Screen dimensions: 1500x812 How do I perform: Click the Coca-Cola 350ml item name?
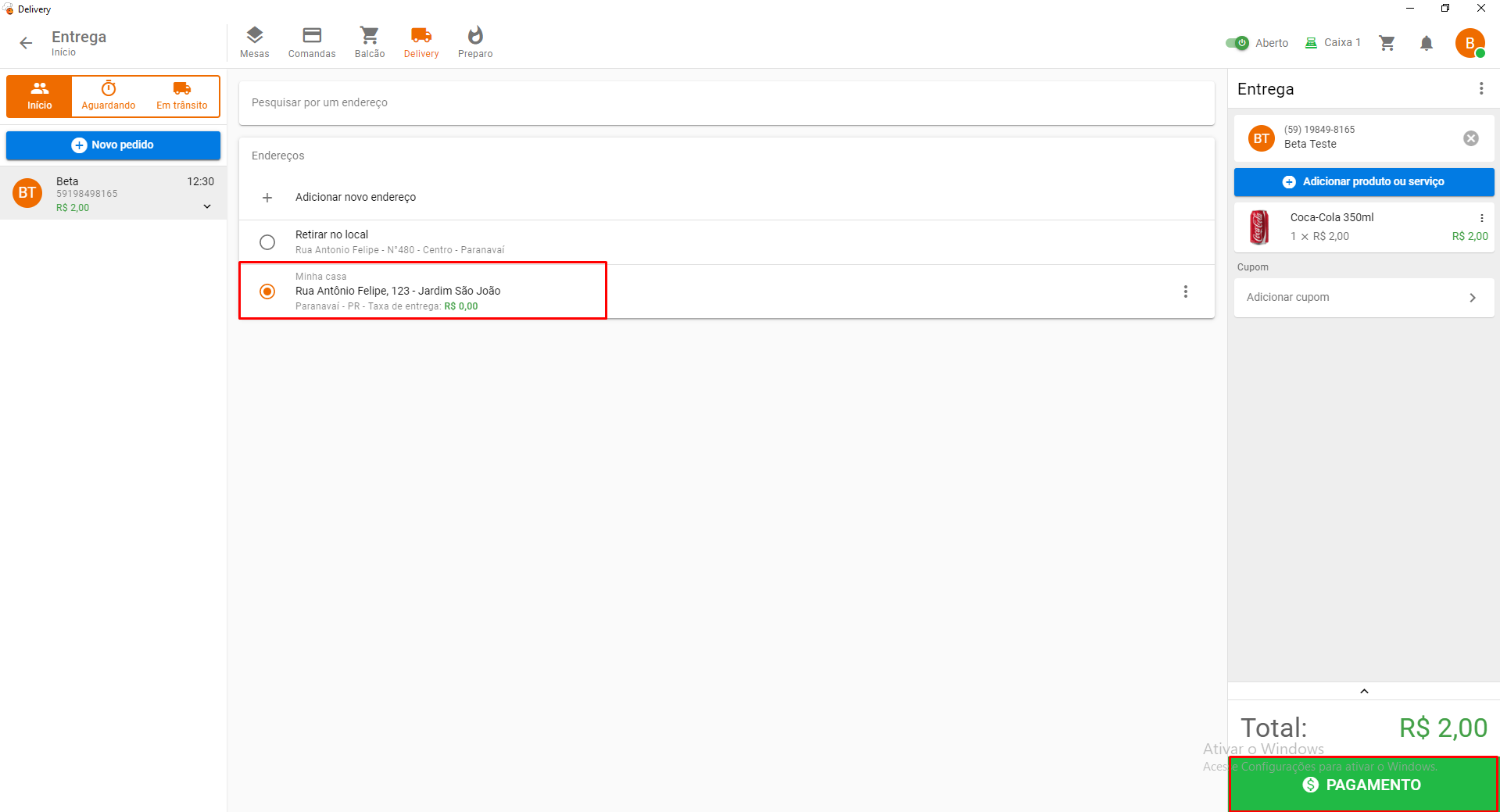1332,217
